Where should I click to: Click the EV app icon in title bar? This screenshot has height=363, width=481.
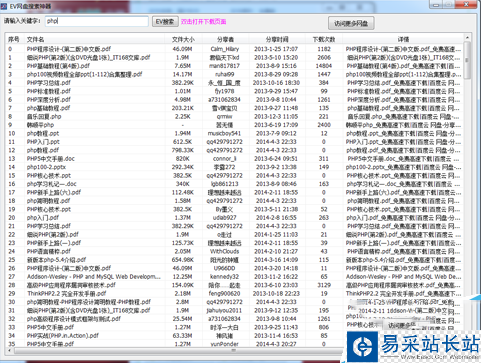point(4,6)
